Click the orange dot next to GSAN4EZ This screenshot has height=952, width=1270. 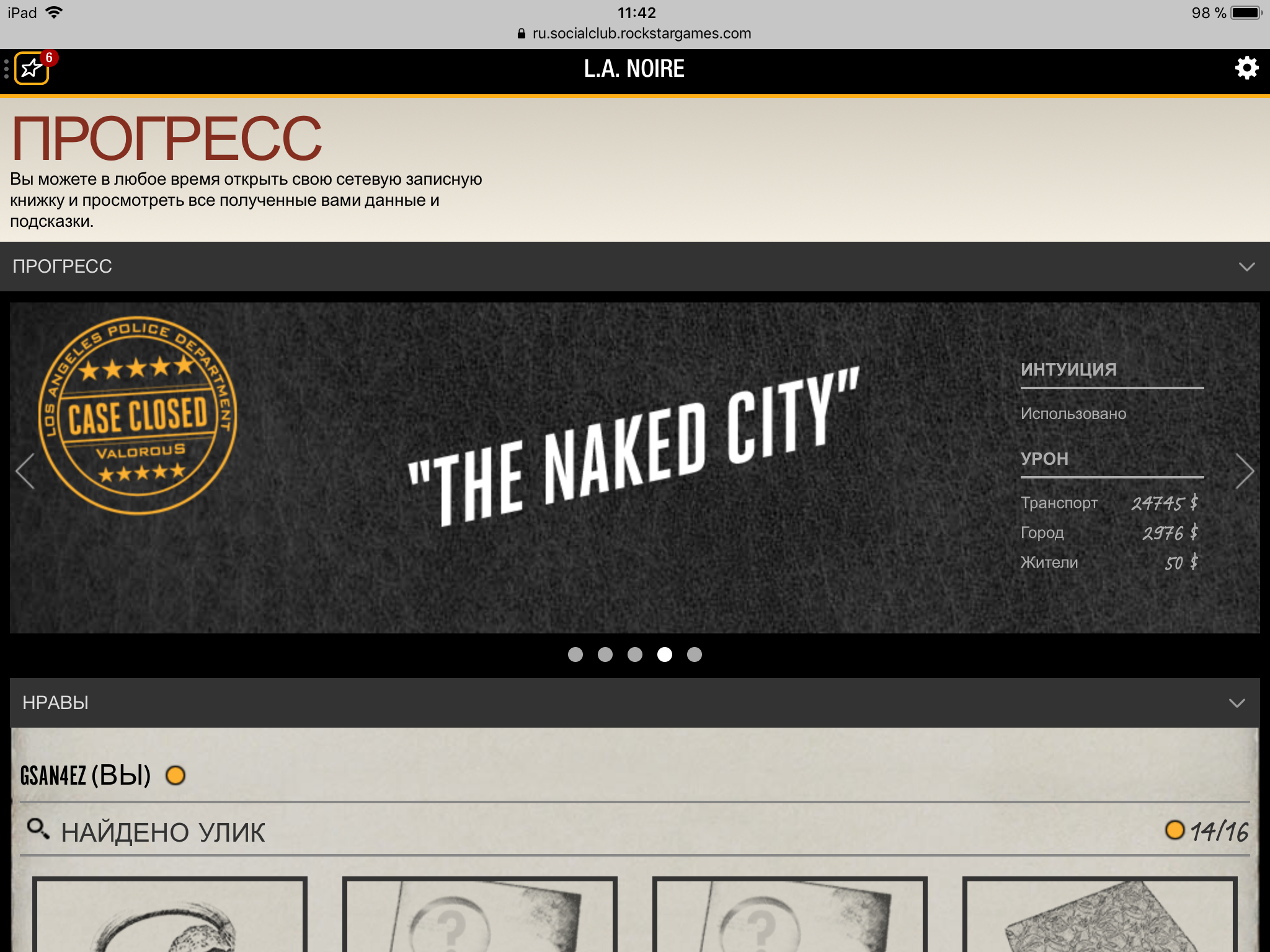[175, 775]
